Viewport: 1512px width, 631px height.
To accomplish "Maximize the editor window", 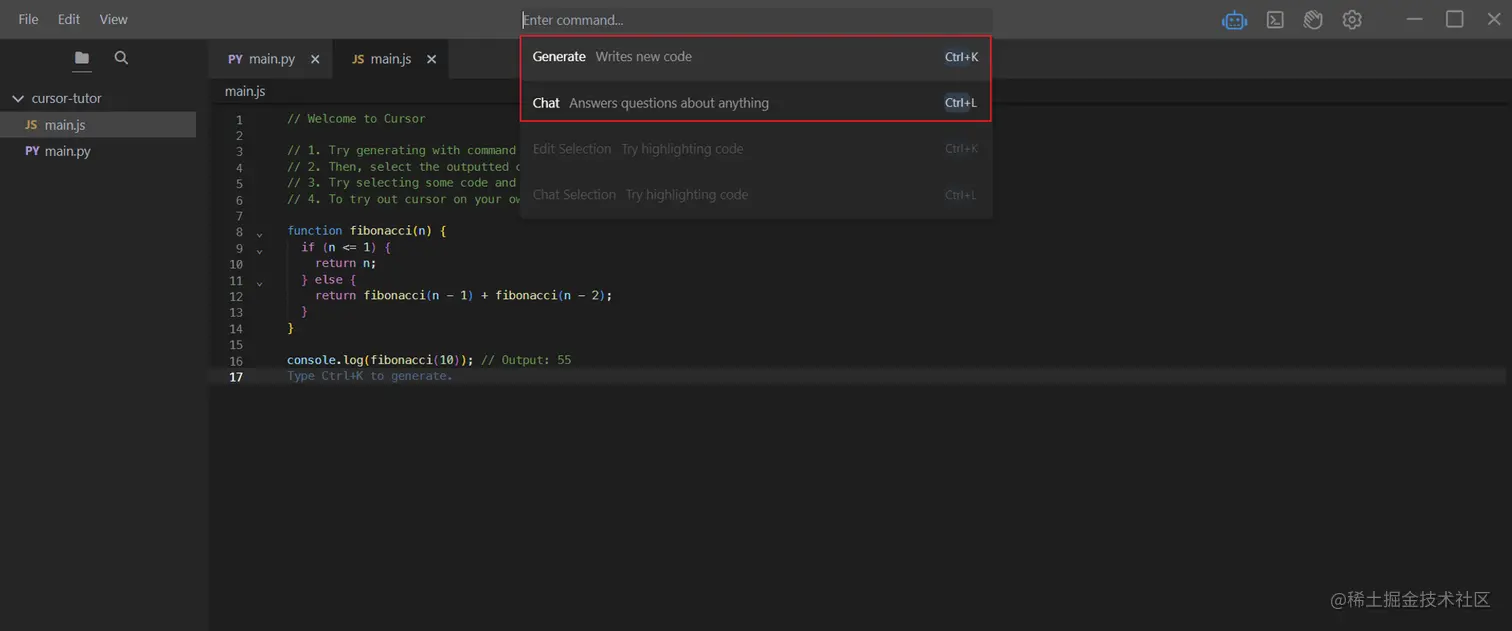I will coord(1455,19).
